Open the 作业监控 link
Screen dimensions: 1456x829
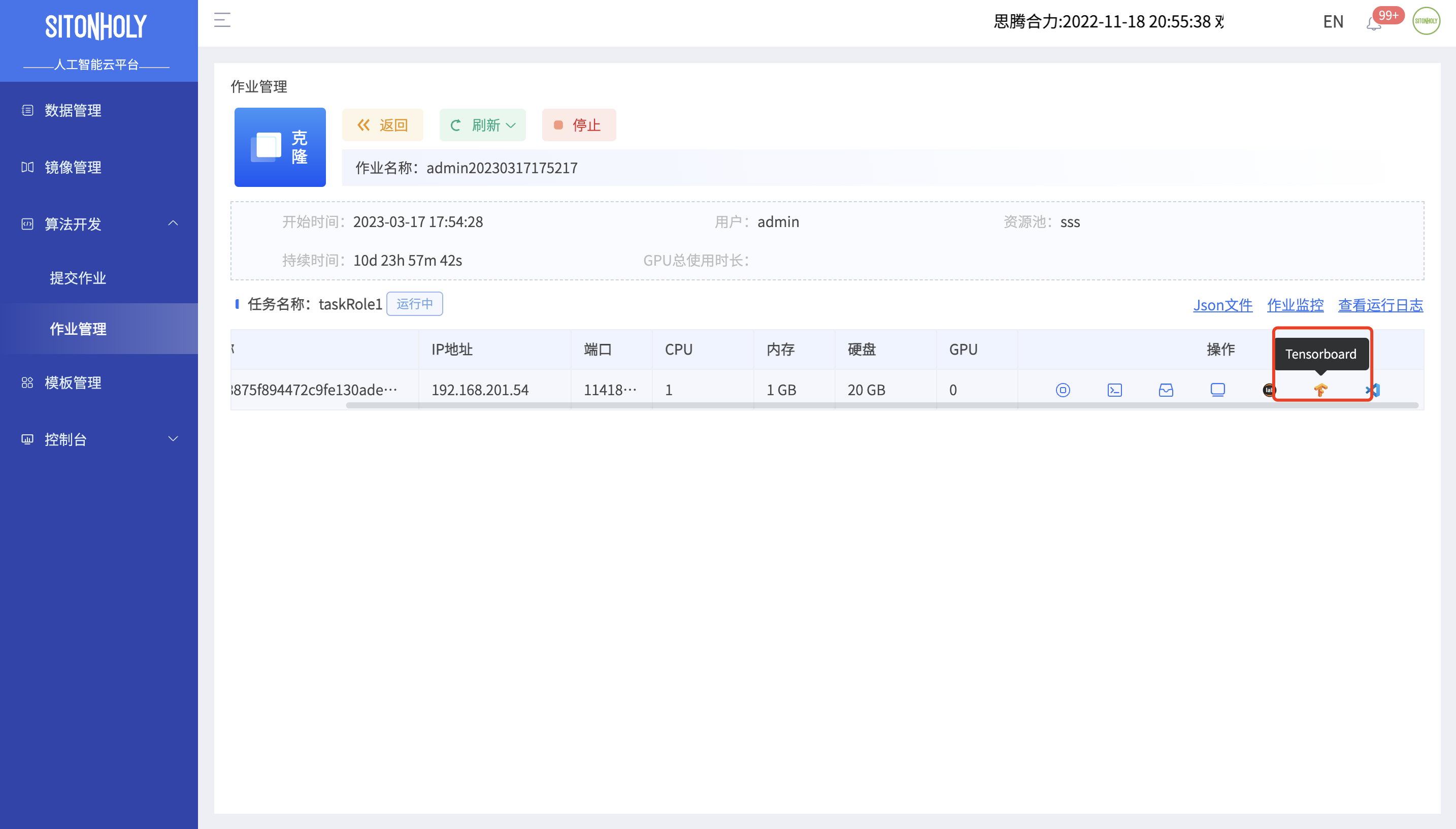pyautogui.click(x=1295, y=305)
